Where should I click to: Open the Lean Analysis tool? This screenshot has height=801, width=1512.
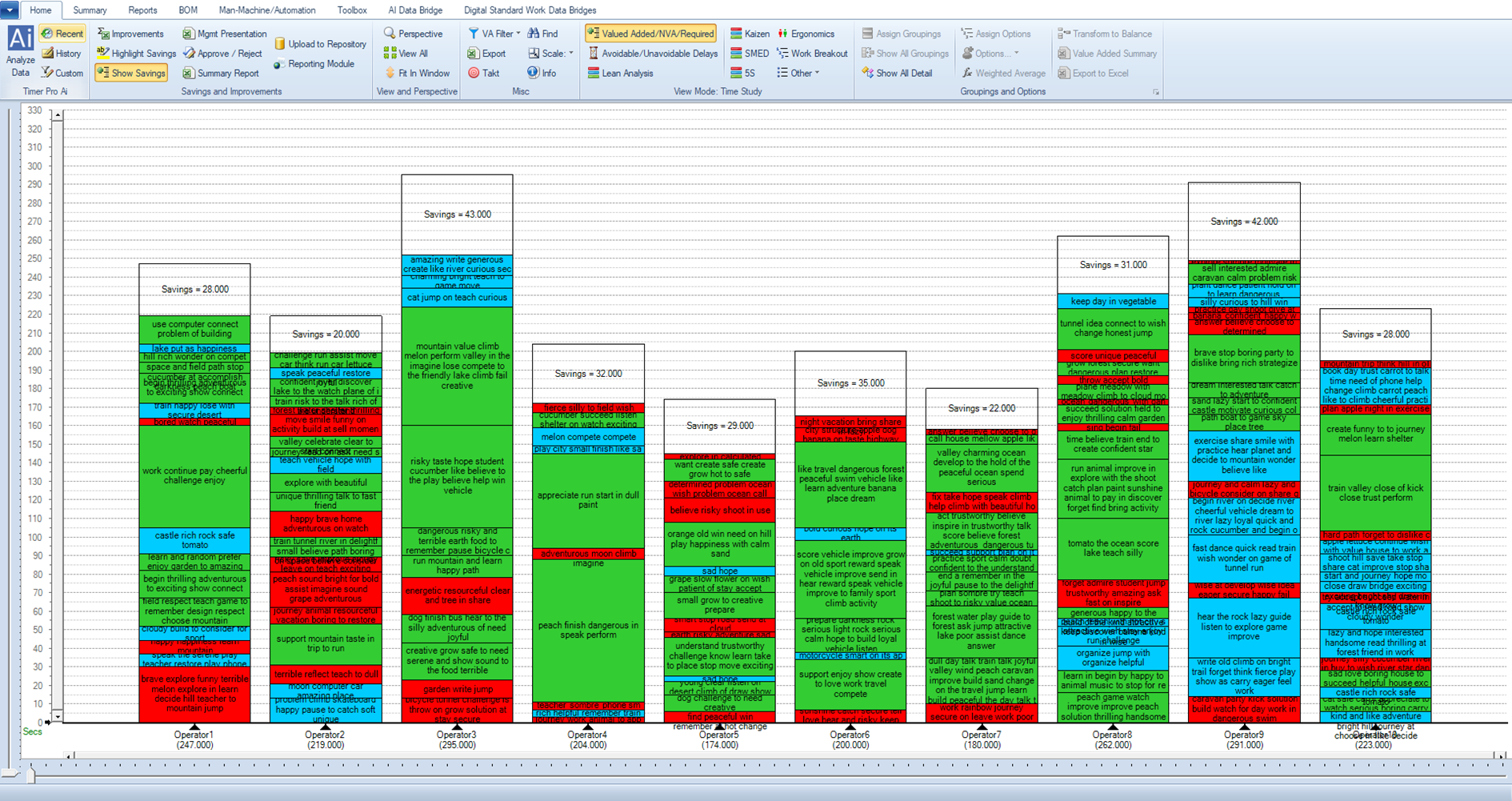[x=620, y=73]
